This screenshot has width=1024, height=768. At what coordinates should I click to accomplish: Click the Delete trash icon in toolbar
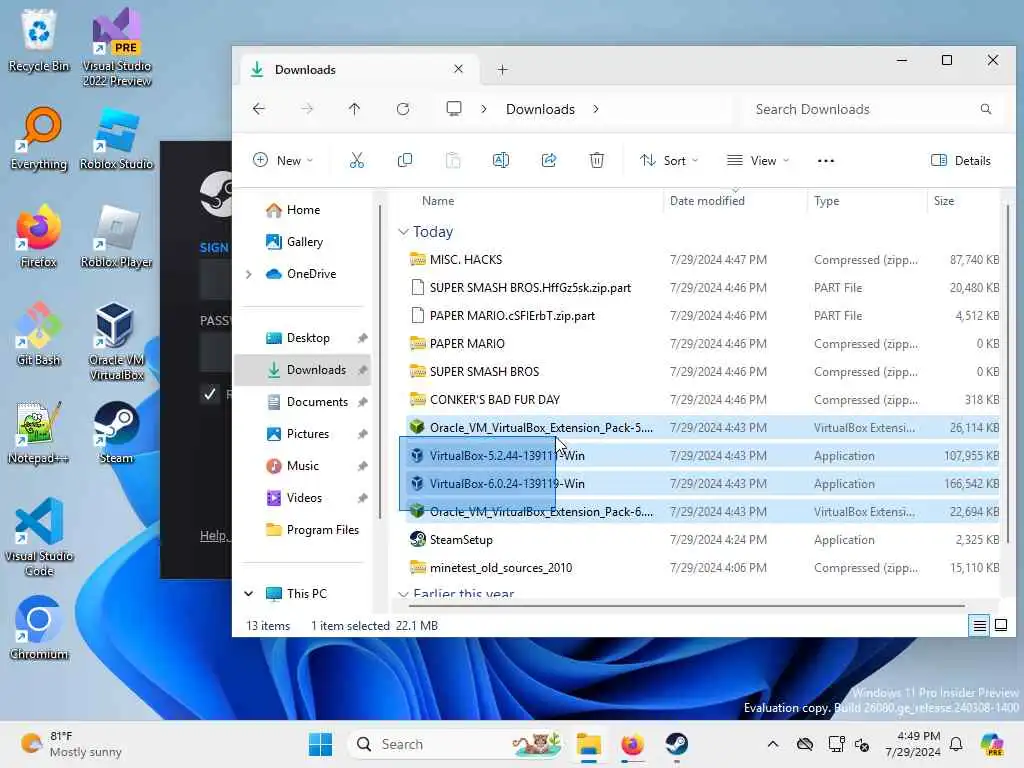click(x=597, y=161)
